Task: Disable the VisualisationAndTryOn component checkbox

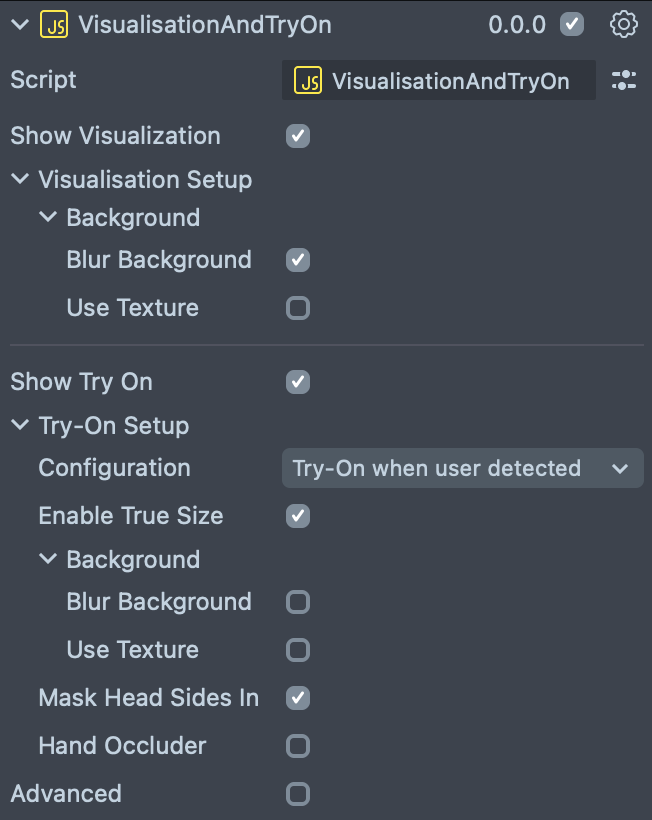Action: point(572,25)
